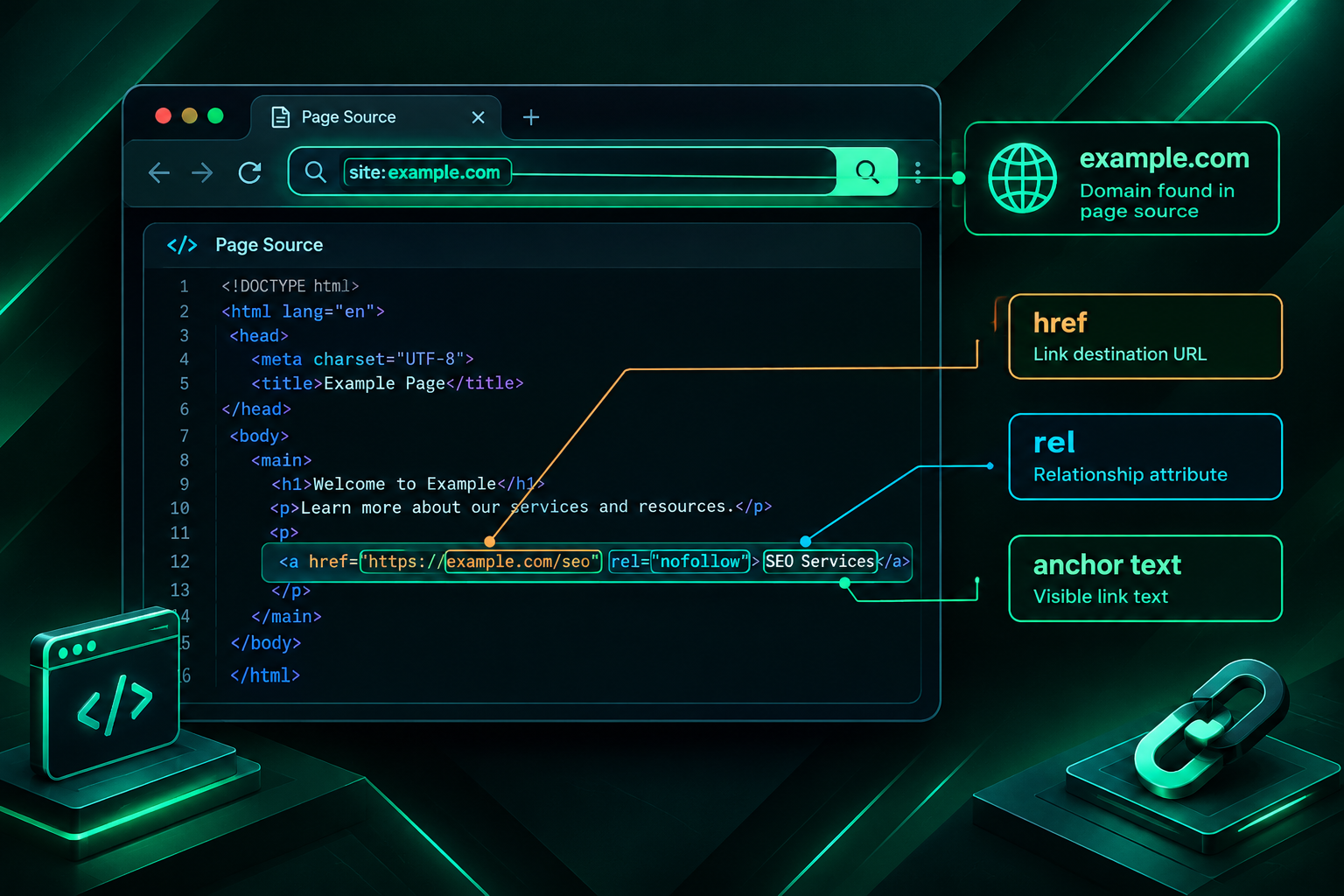Viewport: 1344px width, 896px height.
Task: Go back with the left arrow button
Action: [159, 172]
